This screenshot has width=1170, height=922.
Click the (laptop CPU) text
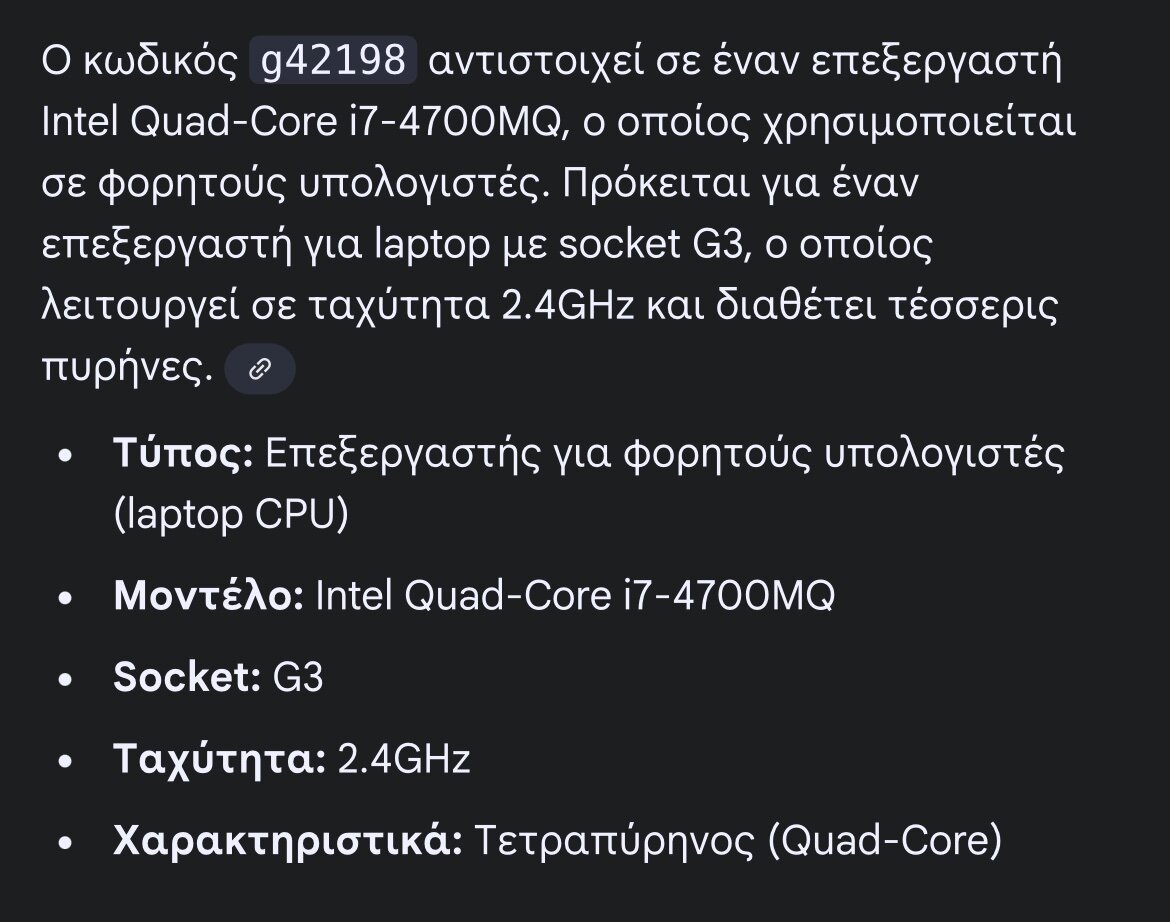[x=231, y=514]
